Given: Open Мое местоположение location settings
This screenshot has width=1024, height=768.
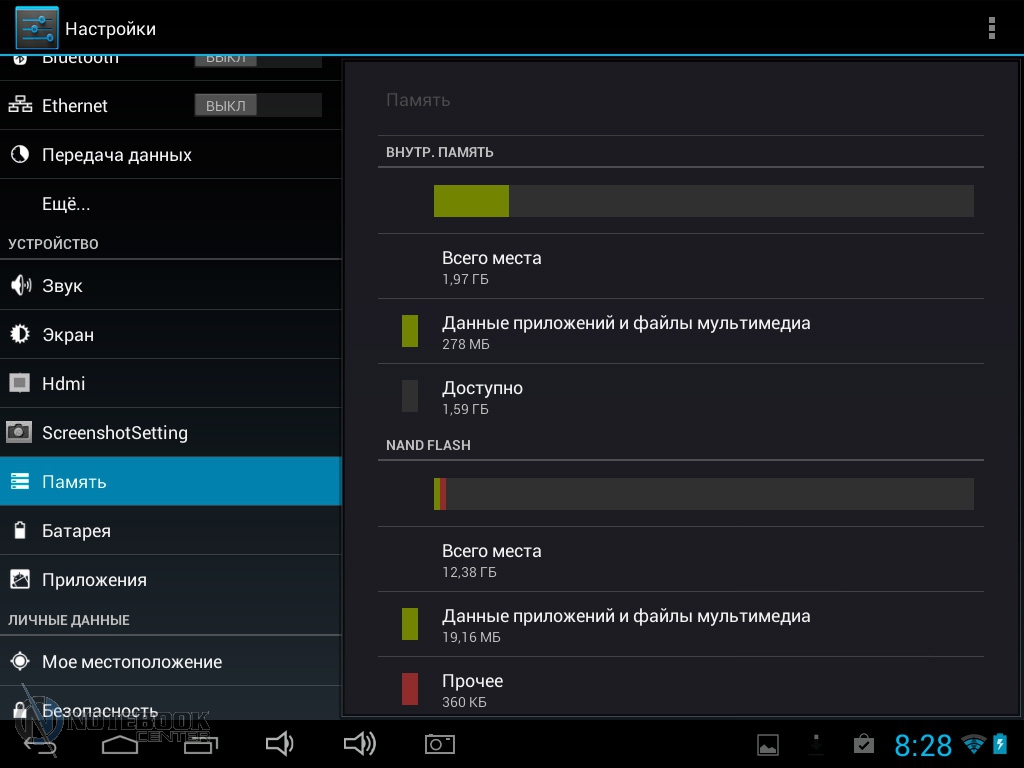Looking at the screenshot, I should click(x=131, y=662).
